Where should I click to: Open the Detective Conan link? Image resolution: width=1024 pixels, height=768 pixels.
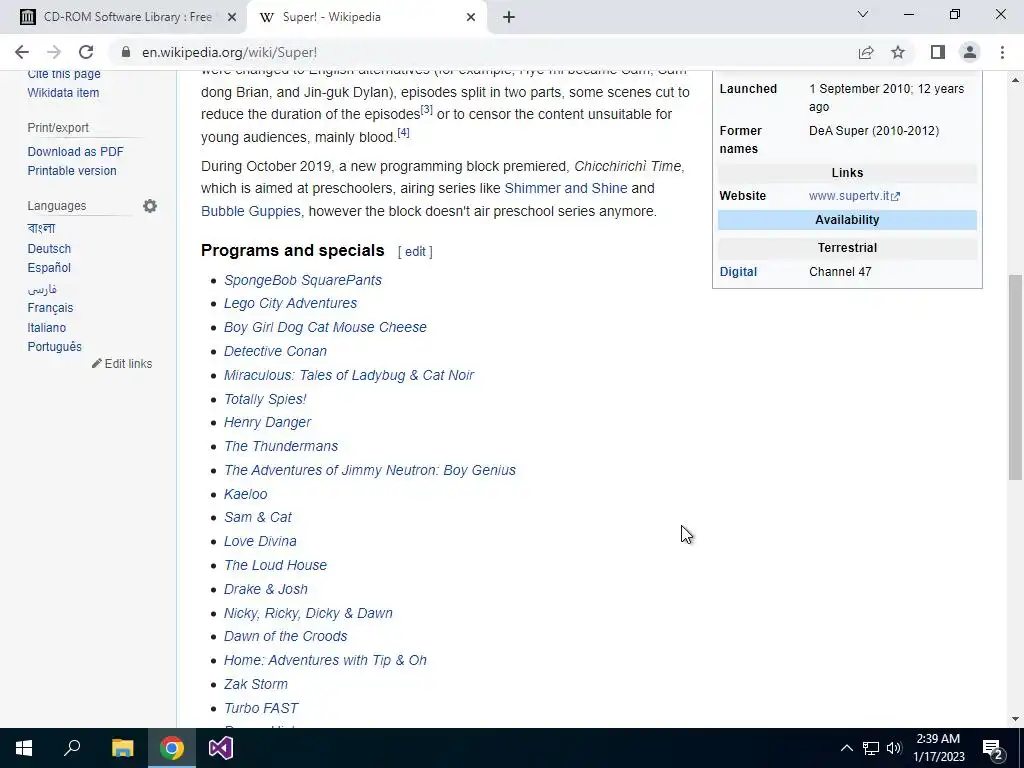click(276, 351)
